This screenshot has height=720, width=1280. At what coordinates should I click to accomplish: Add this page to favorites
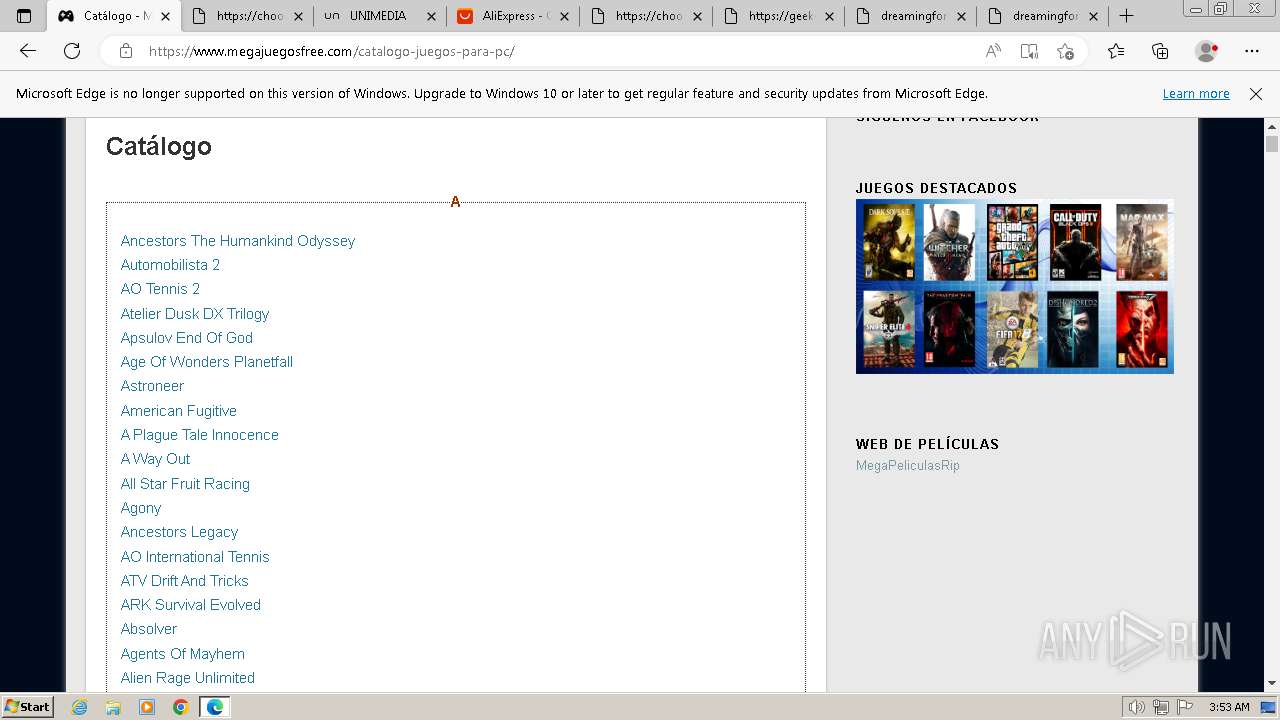(x=1065, y=51)
